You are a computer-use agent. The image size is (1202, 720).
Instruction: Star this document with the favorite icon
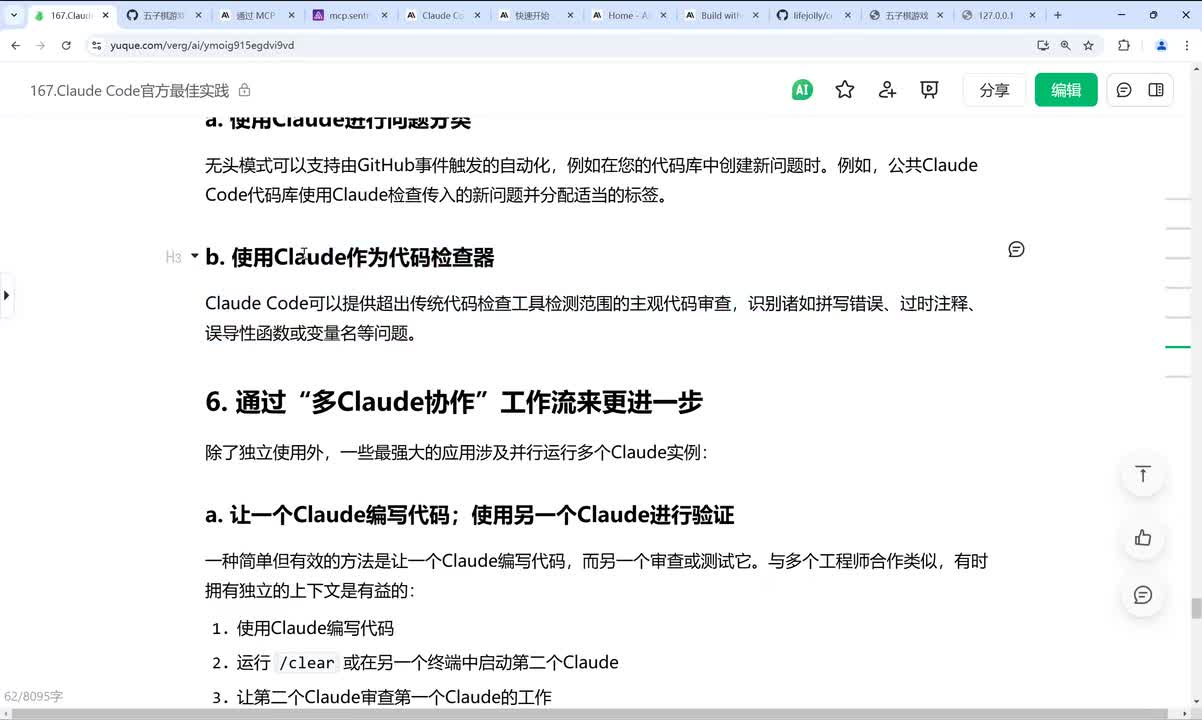tap(845, 90)
